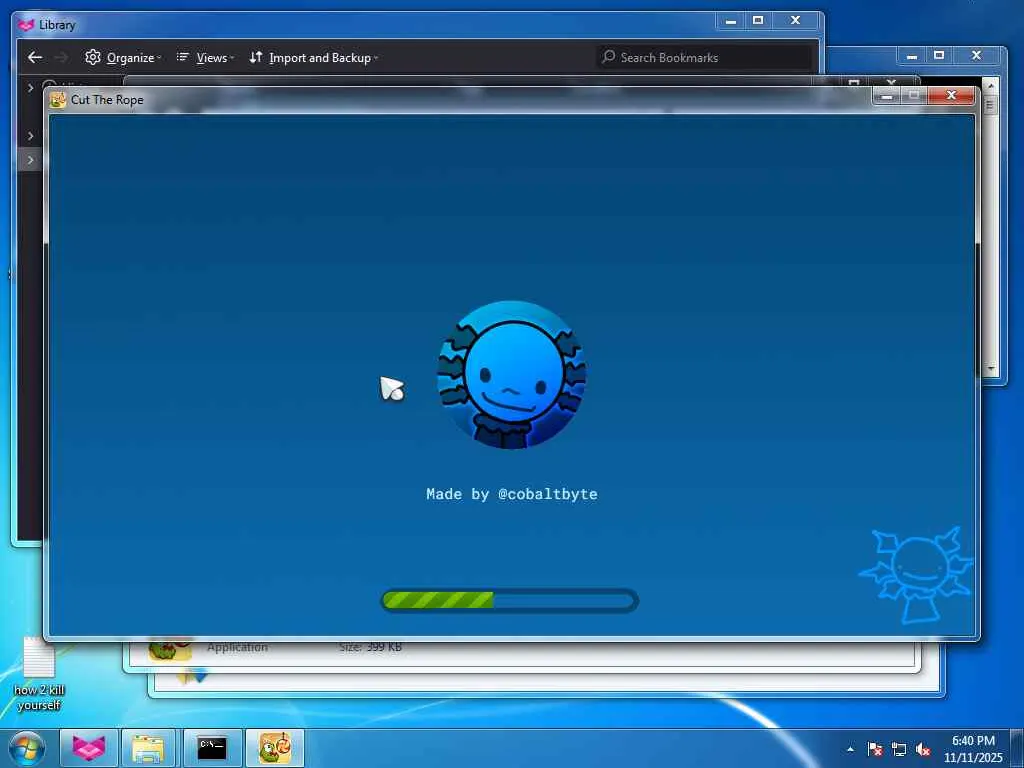Image resolution: width=1024 pixels, height=768 pixels.
Task: Click the green loading progress bar
Action: pyautogui.click(x=509, y=600)
